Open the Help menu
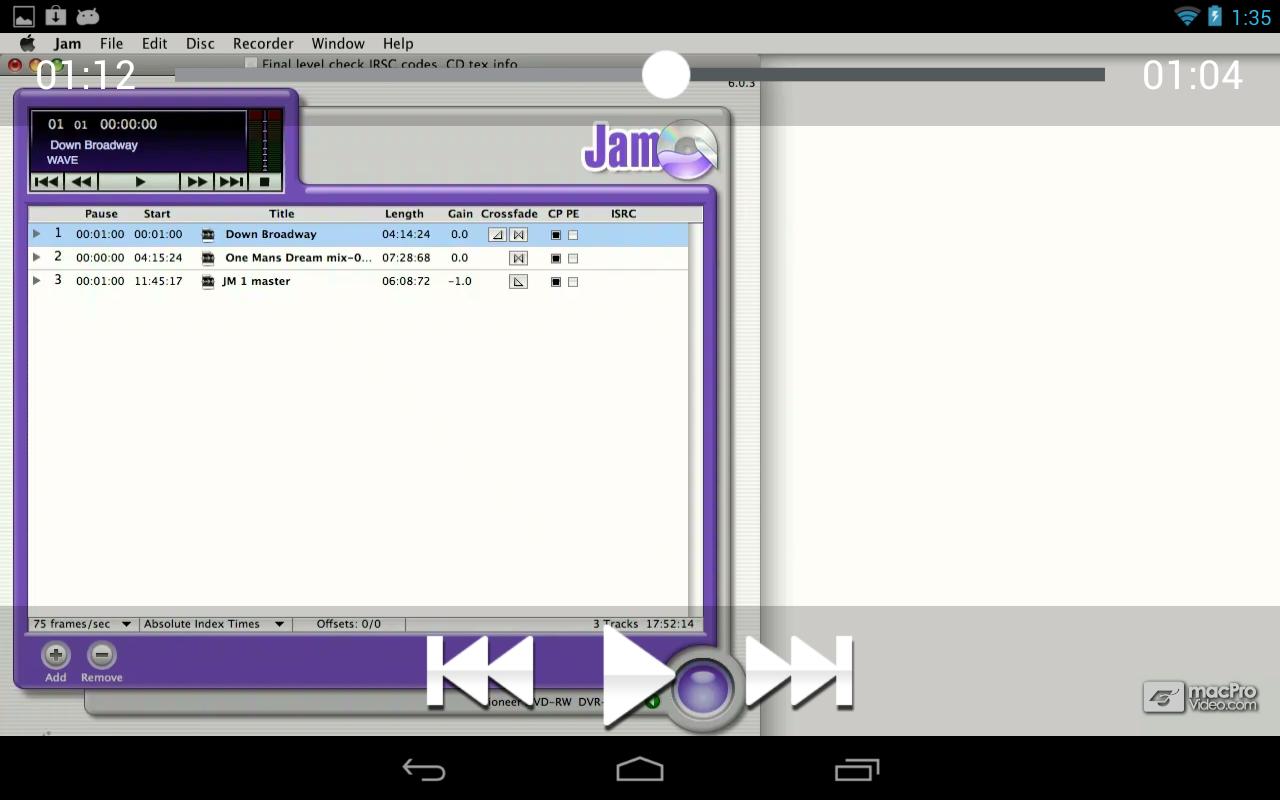The image size is (1280, 800). point(398,43)
